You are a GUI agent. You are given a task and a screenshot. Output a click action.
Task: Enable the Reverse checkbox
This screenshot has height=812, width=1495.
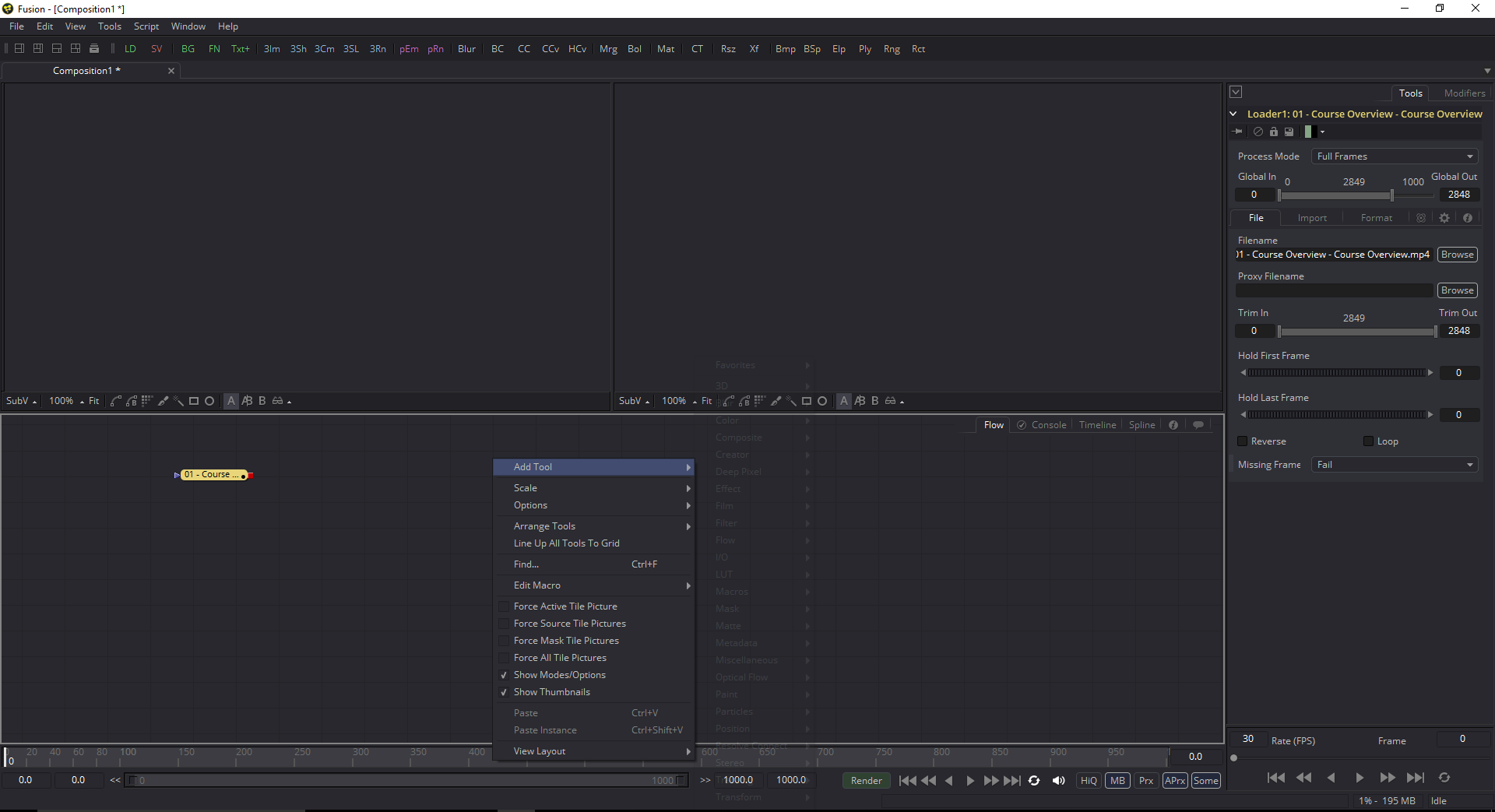1243,441
